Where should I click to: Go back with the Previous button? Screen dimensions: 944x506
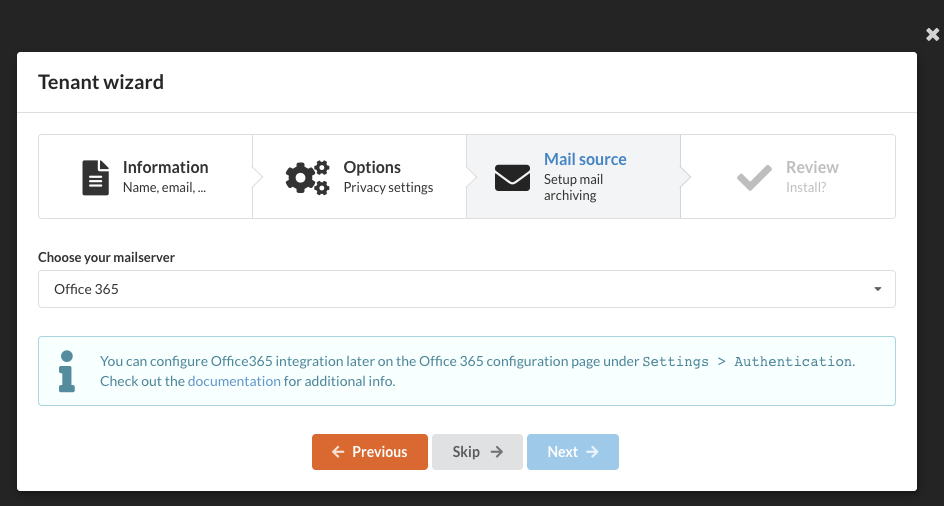[x=370, y=452]
